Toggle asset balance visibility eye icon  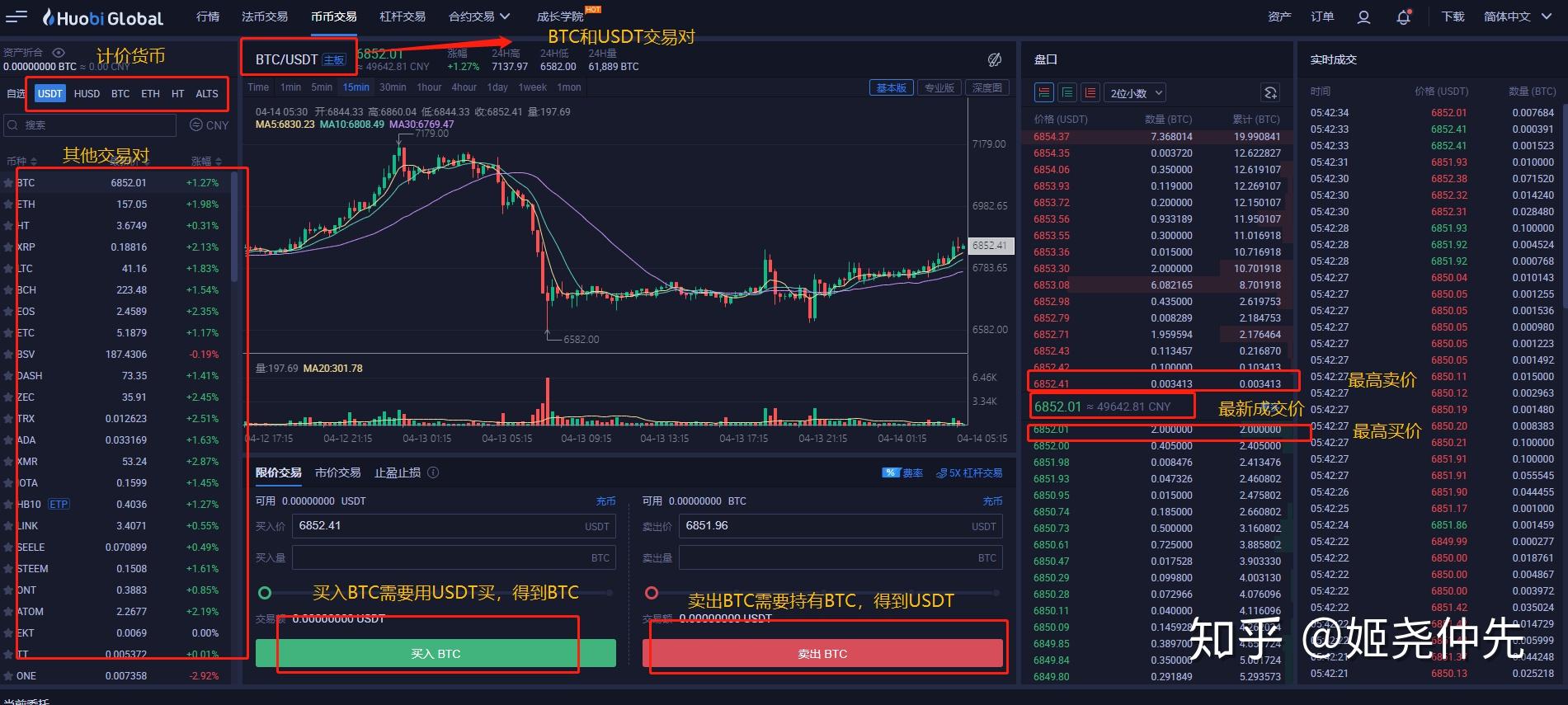pos(58,52)
